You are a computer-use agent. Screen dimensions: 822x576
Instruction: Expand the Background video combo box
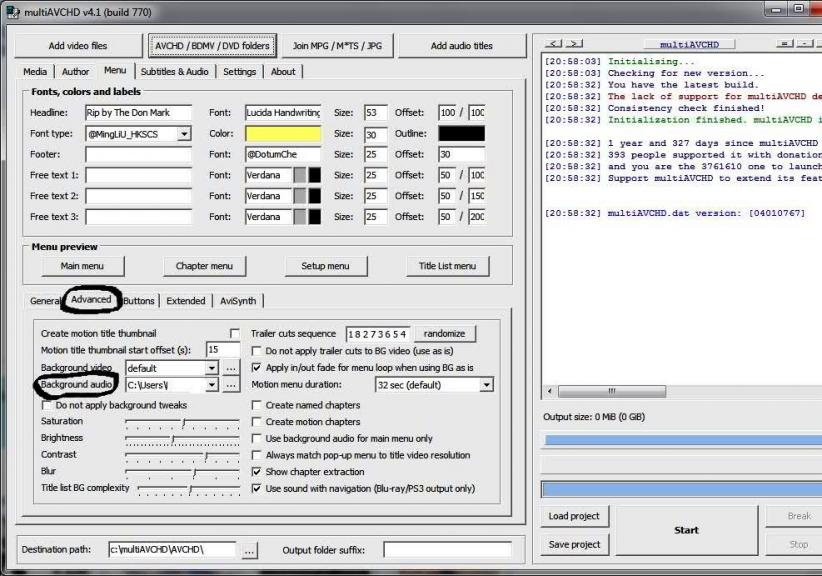click(x=210, y=368)
